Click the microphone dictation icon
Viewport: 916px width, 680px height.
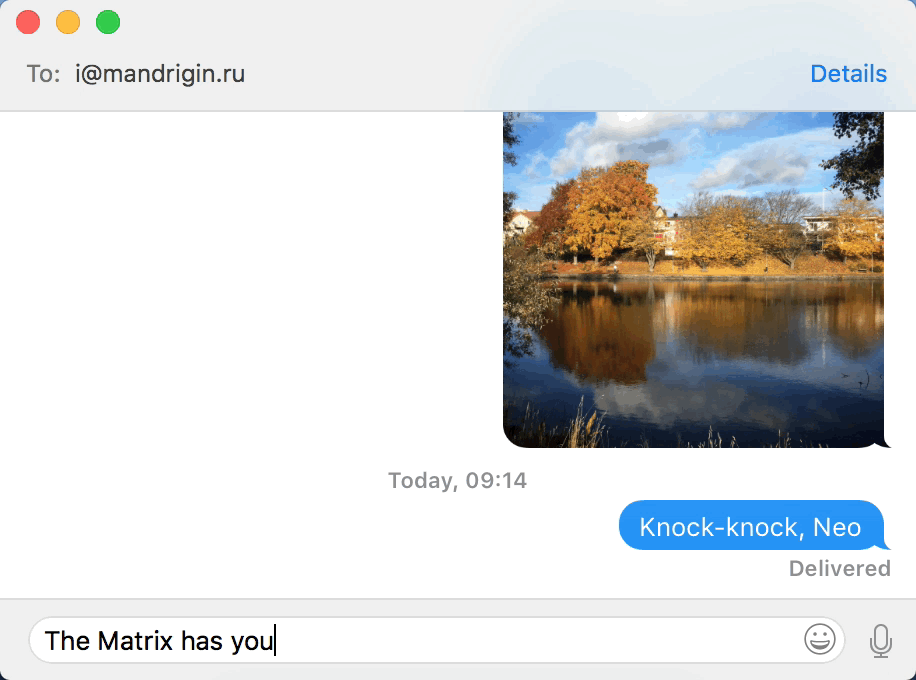pyautogui.click(x=880, y=641)
